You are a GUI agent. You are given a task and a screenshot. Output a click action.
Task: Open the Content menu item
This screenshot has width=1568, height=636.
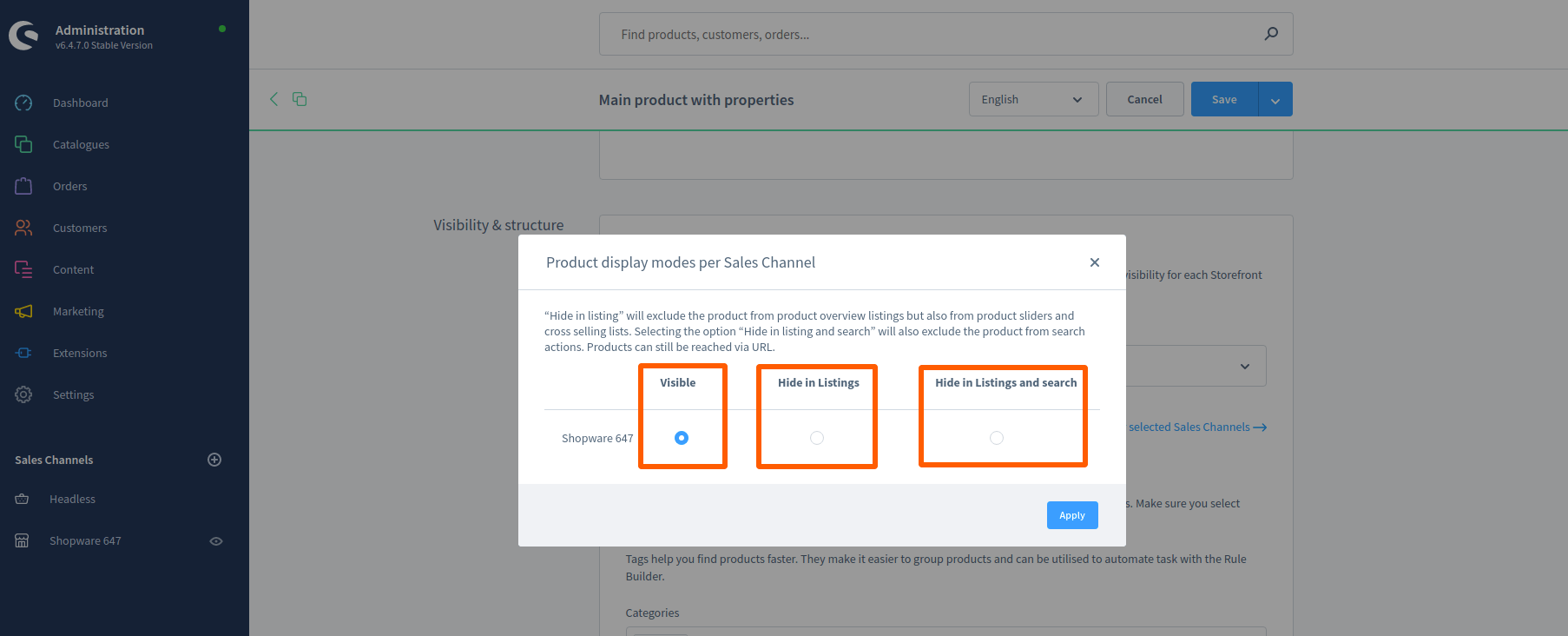73,269
